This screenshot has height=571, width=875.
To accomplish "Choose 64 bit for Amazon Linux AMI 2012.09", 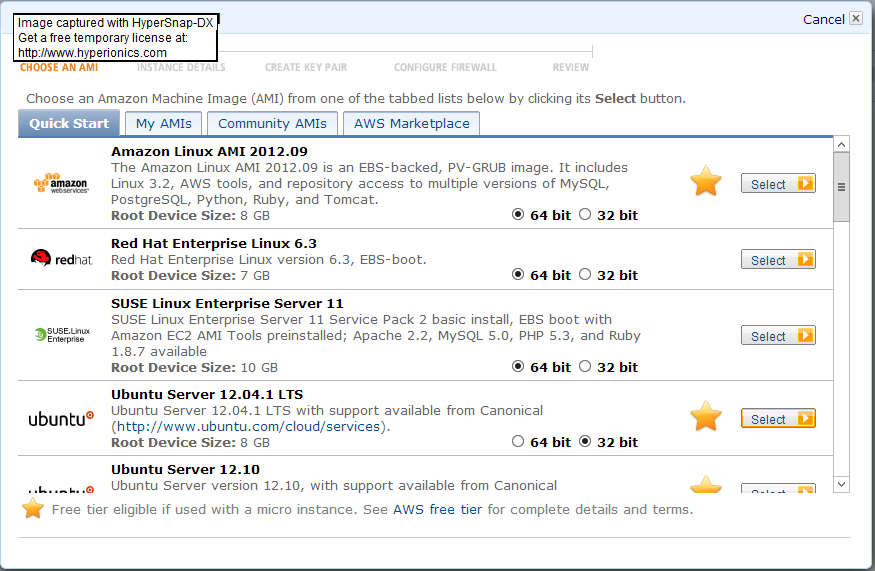I will (x=518, y=214).
